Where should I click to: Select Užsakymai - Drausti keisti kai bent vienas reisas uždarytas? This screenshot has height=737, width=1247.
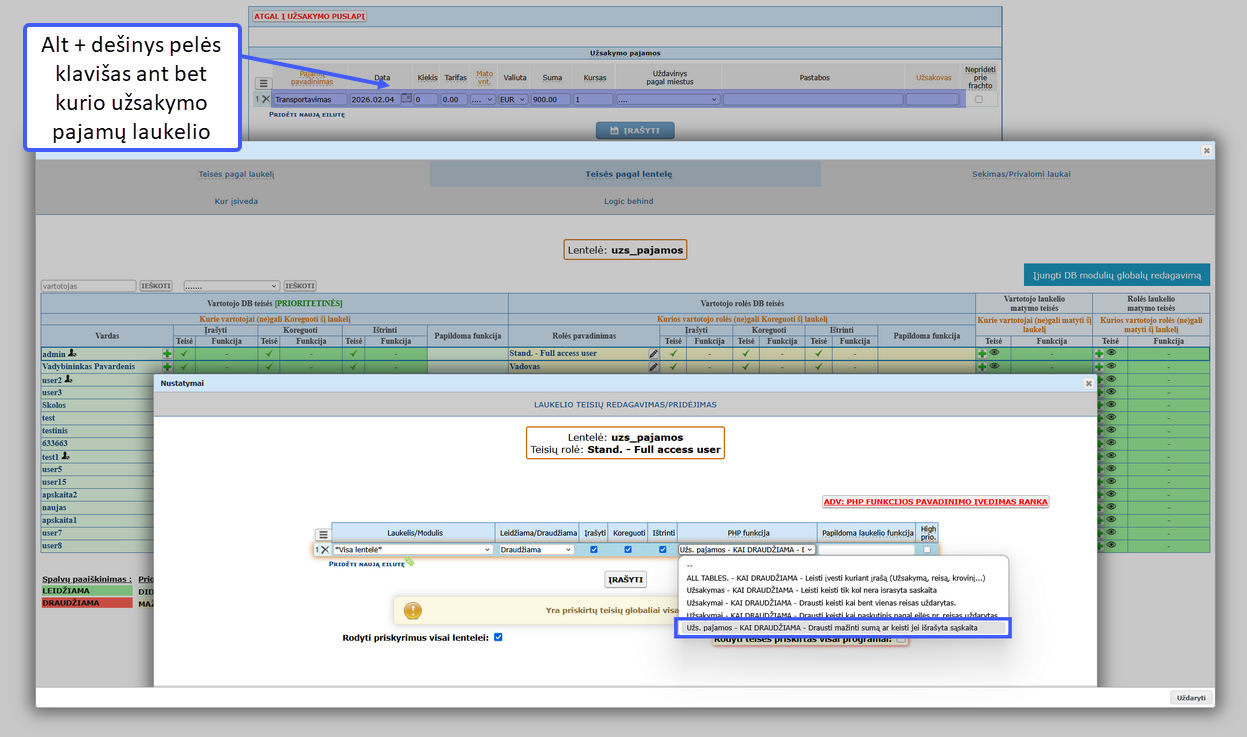coord(821,603)
